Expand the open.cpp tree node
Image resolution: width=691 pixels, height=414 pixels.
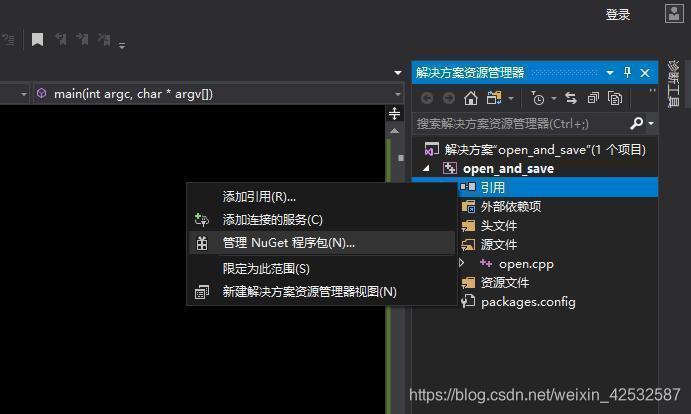[x=461, y=263]
